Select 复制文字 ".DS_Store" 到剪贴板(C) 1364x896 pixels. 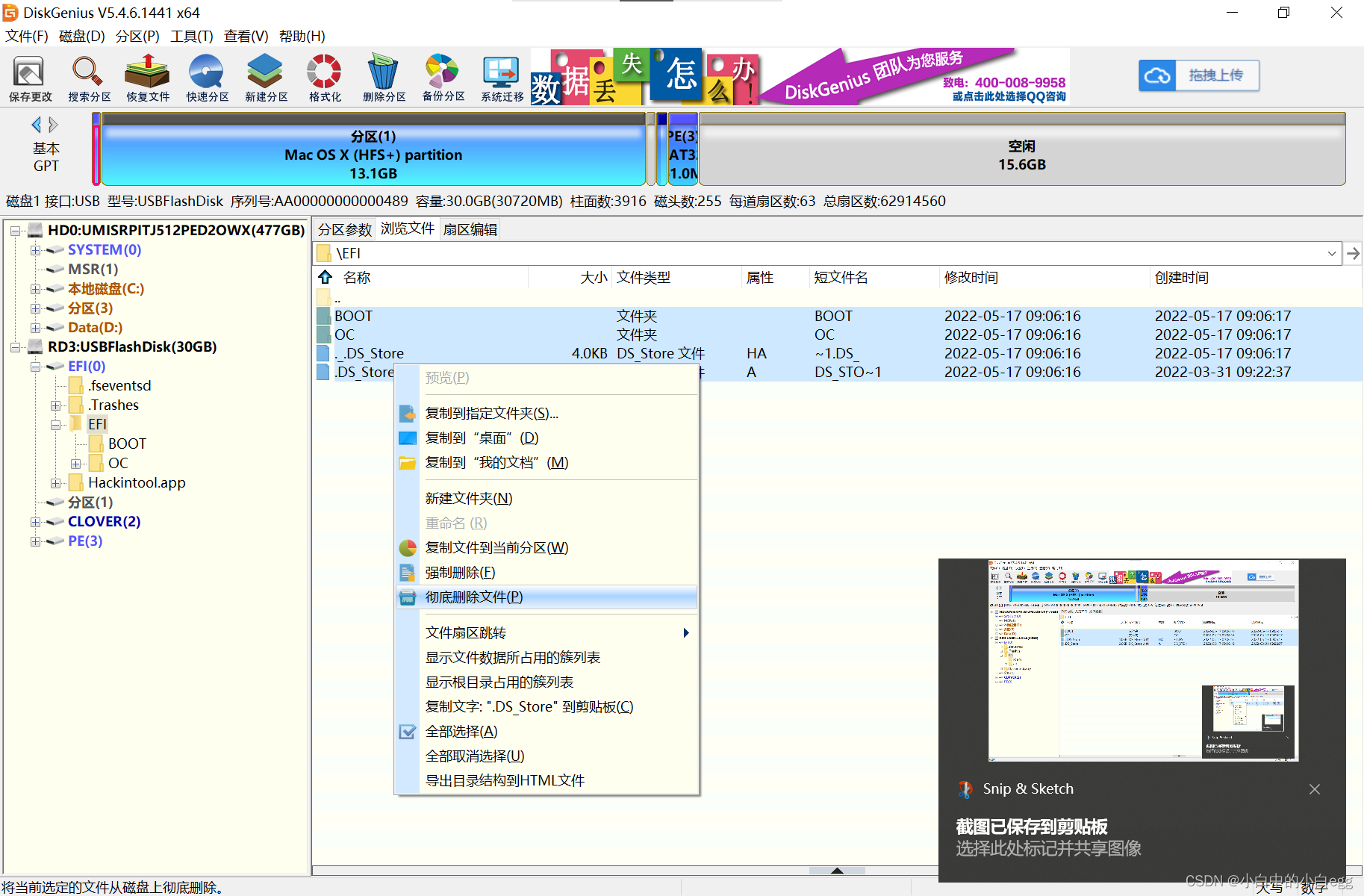[x=546, y=707]
